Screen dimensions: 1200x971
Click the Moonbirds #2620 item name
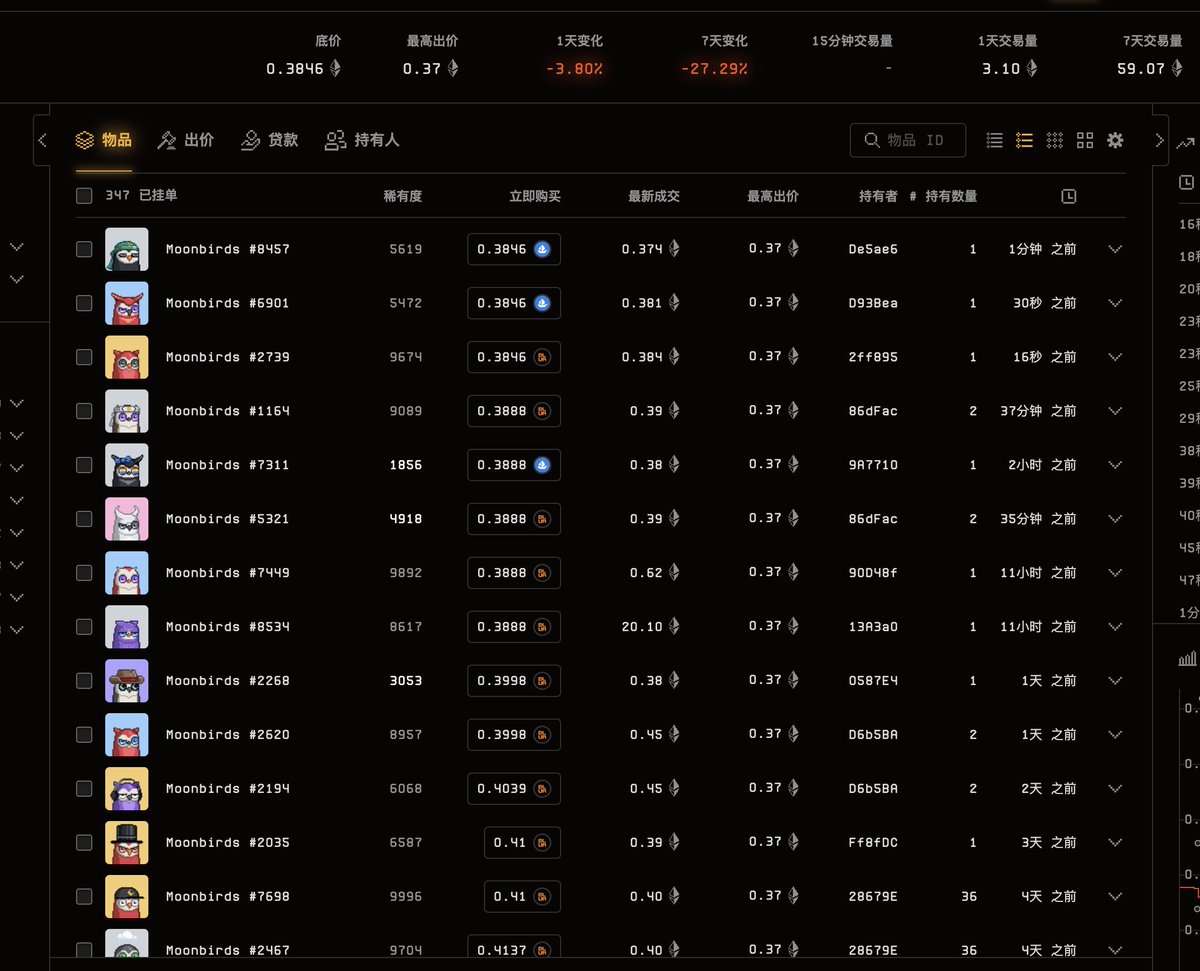pos(228,735)
